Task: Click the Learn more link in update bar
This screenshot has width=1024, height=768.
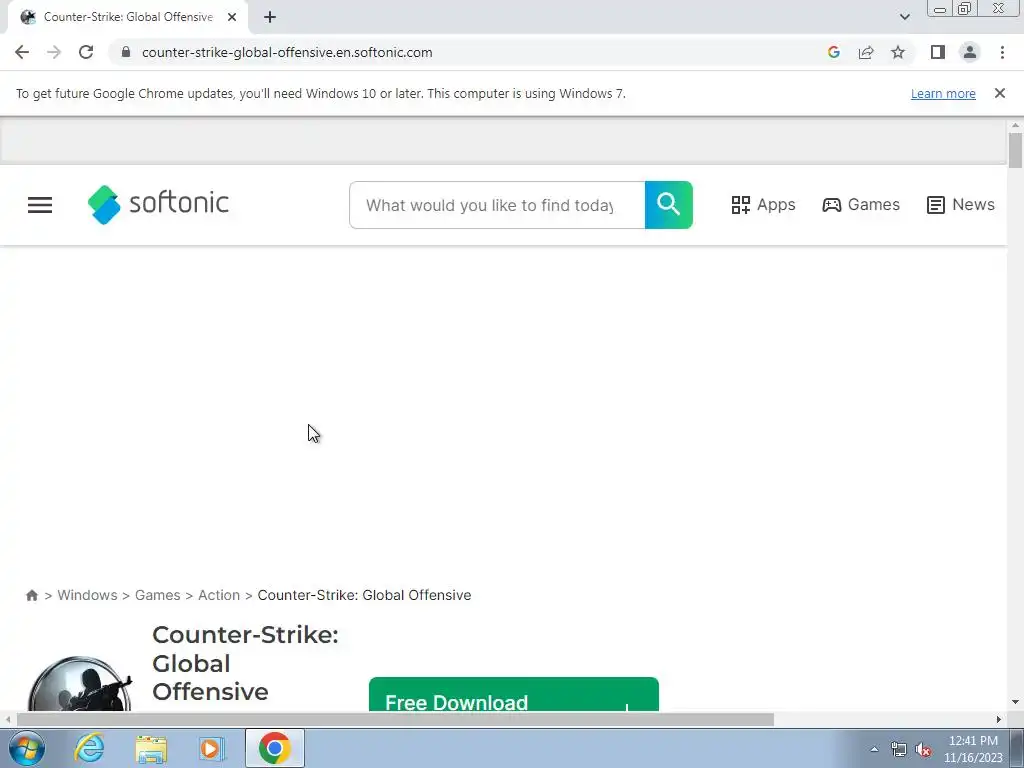Action: pos(943,93)
